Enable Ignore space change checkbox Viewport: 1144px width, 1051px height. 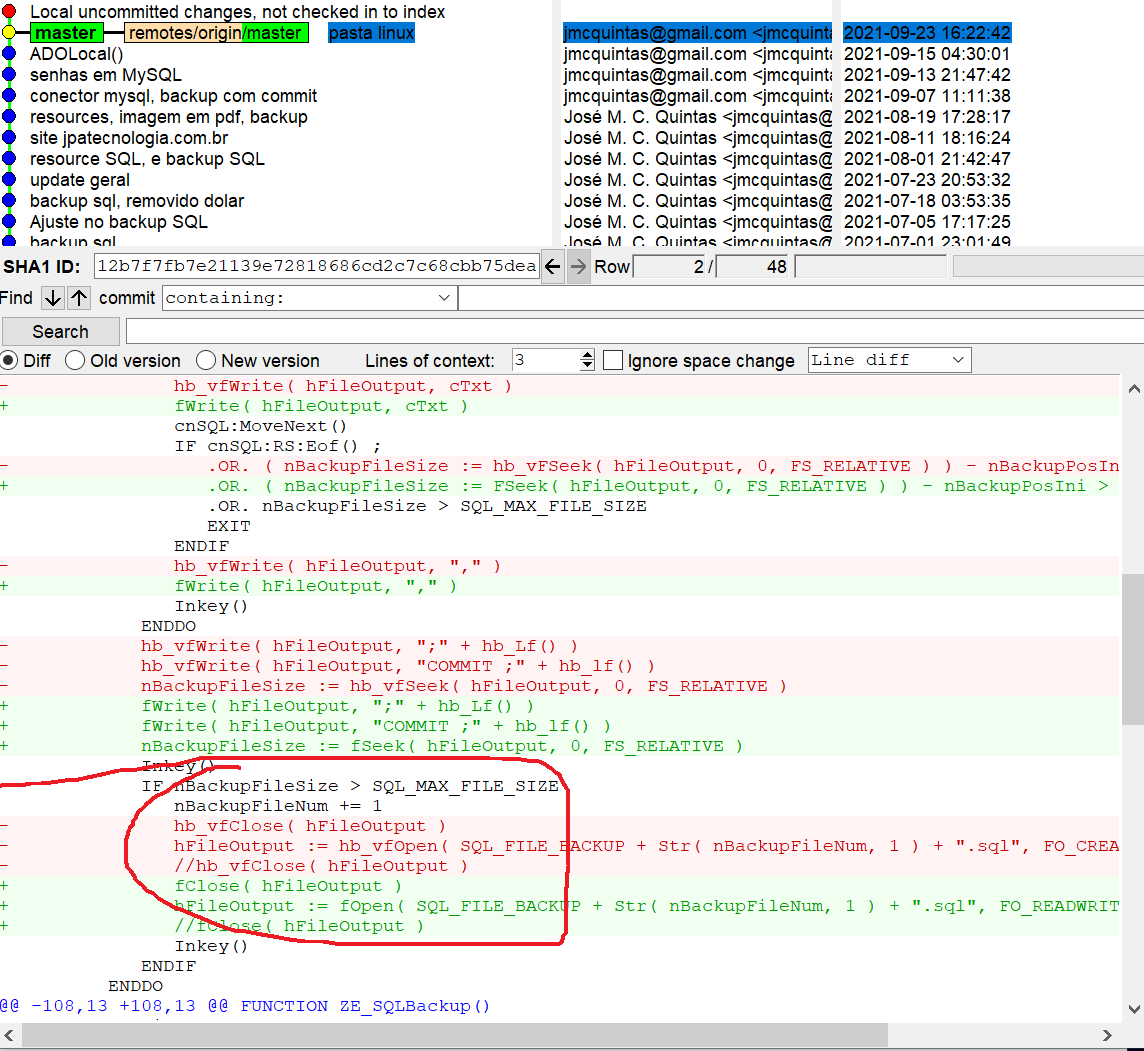613,361
